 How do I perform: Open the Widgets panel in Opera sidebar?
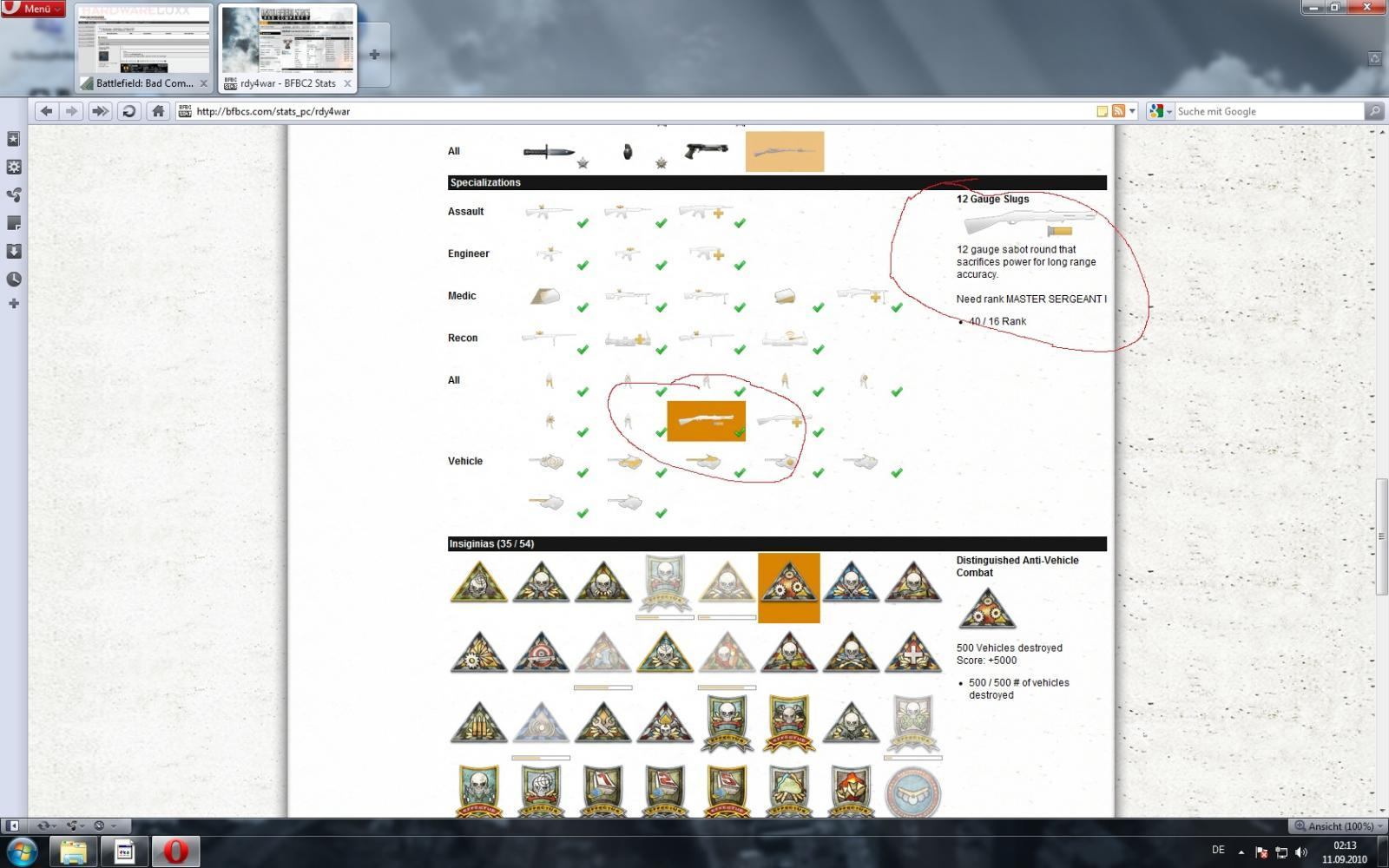click(x=13, y=167)
